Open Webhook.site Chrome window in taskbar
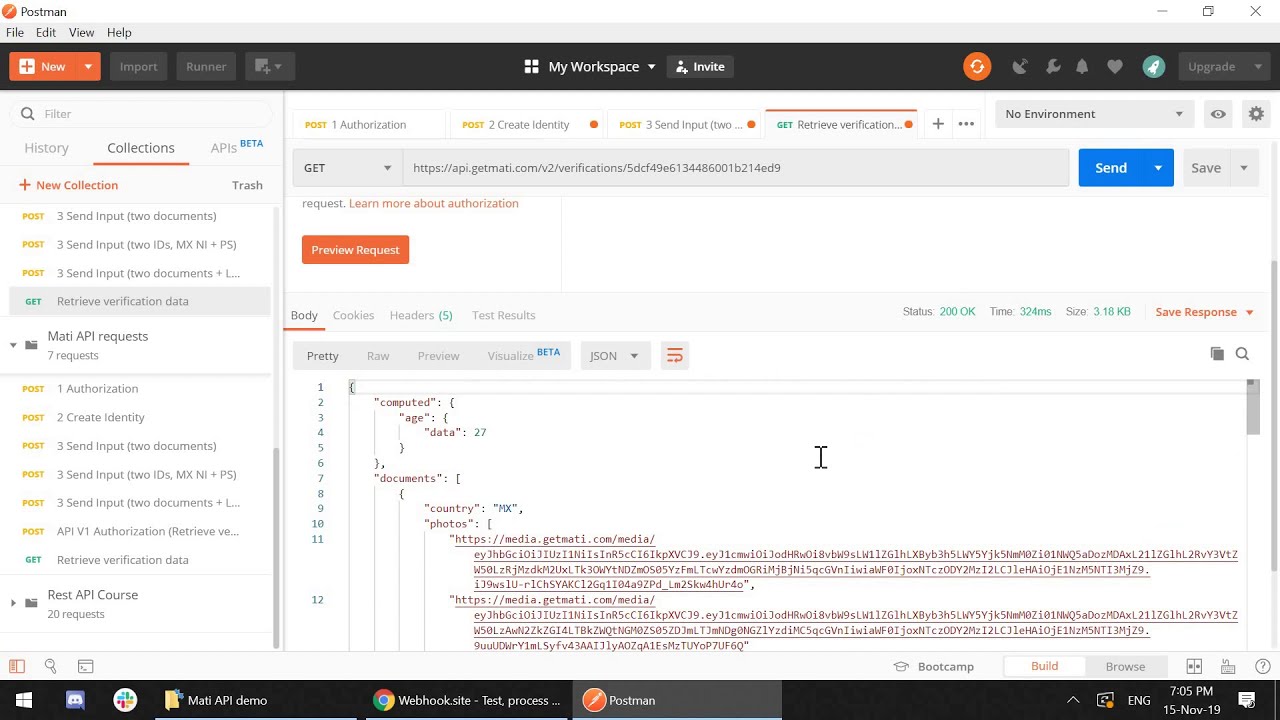 tap(468, 700)
